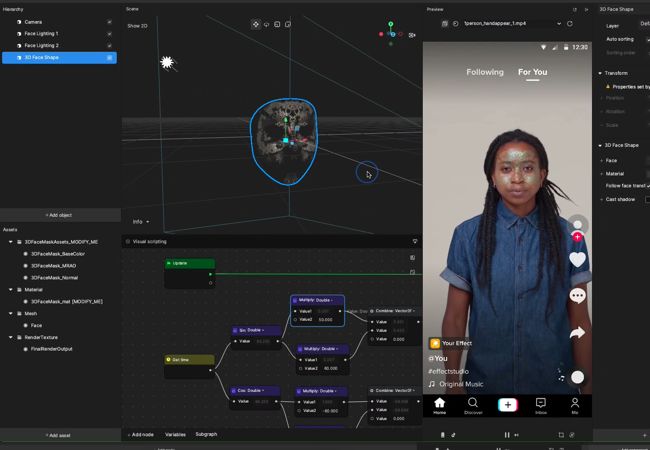Click the upper graph view icon on right
This screenshot has height=450, width=650.
point(412,258)
